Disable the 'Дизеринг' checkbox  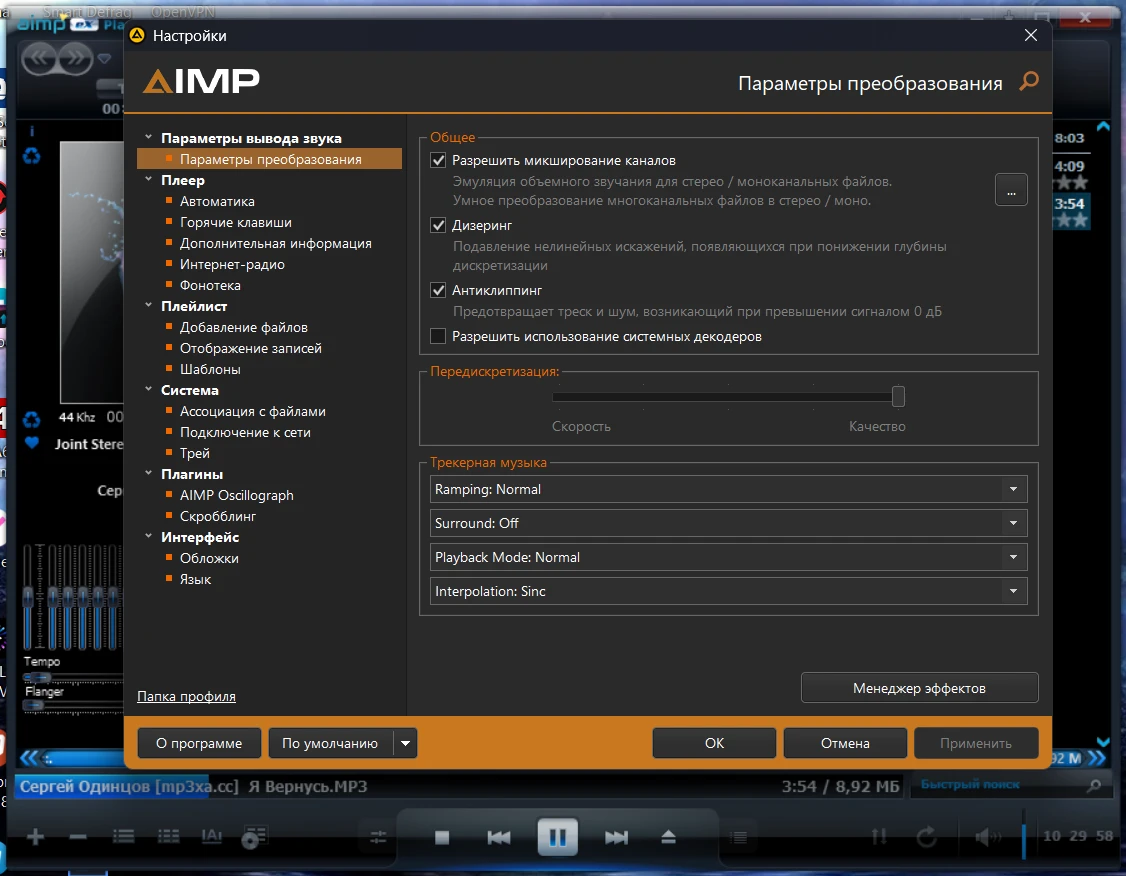[x=438, y=225]
